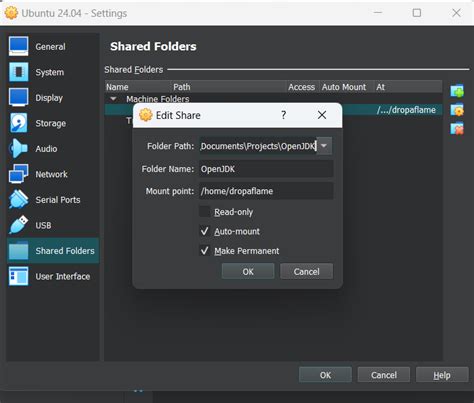Click the remove shared folder icon
The height and width of the screenshot is (403, 474).
[457, 129]
